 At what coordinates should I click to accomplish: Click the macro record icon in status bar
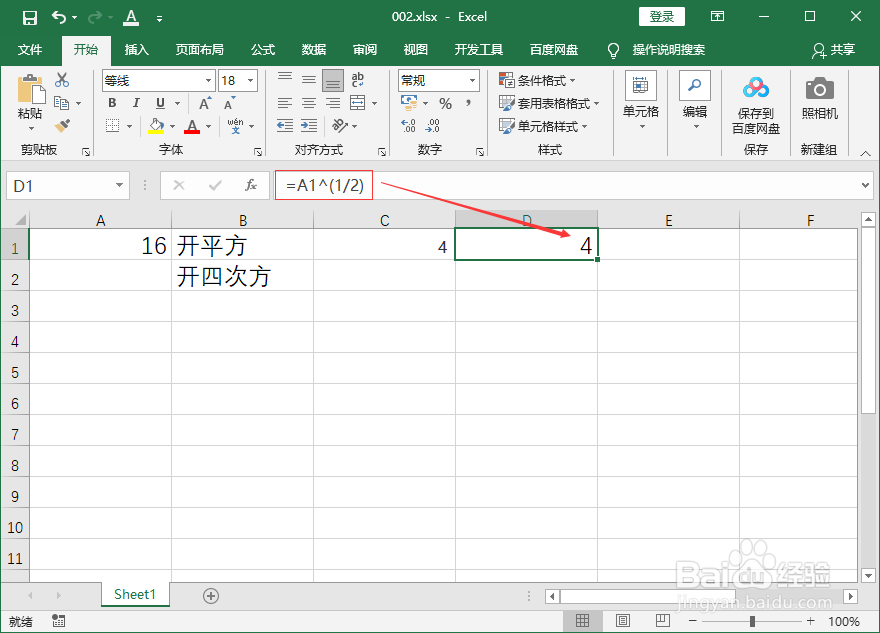click(x=58, y=621)
